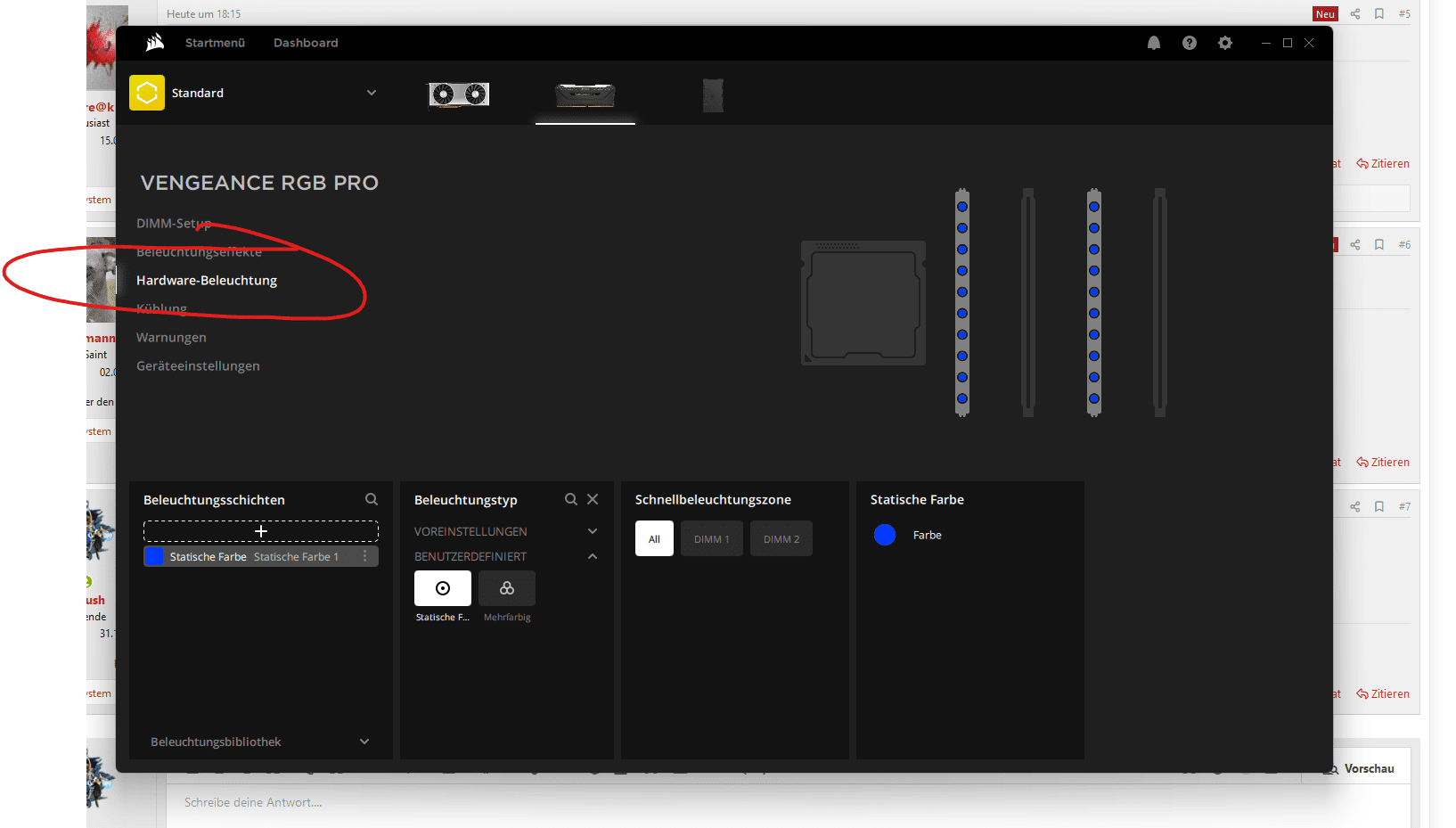1456x828 pixels.
Task: Search in Beleuchtungstyp panel
Action: click(x=571, y=499)
